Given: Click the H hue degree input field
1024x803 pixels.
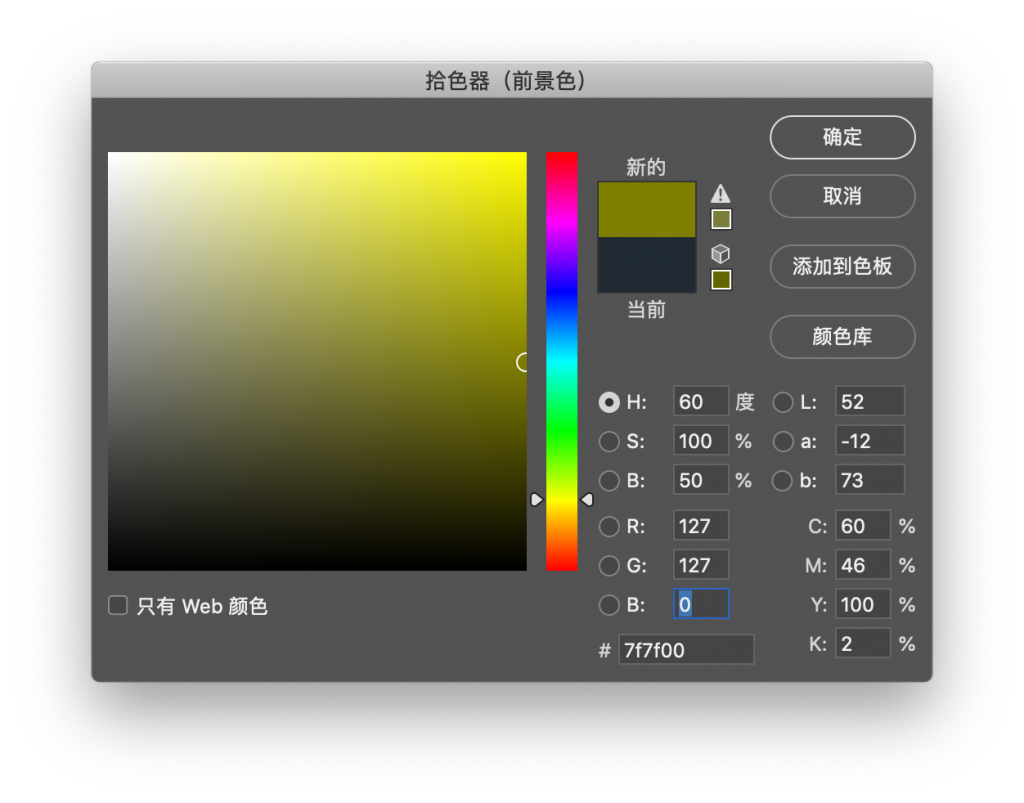Looking at the screenshot, I should (x=701, y=402).
